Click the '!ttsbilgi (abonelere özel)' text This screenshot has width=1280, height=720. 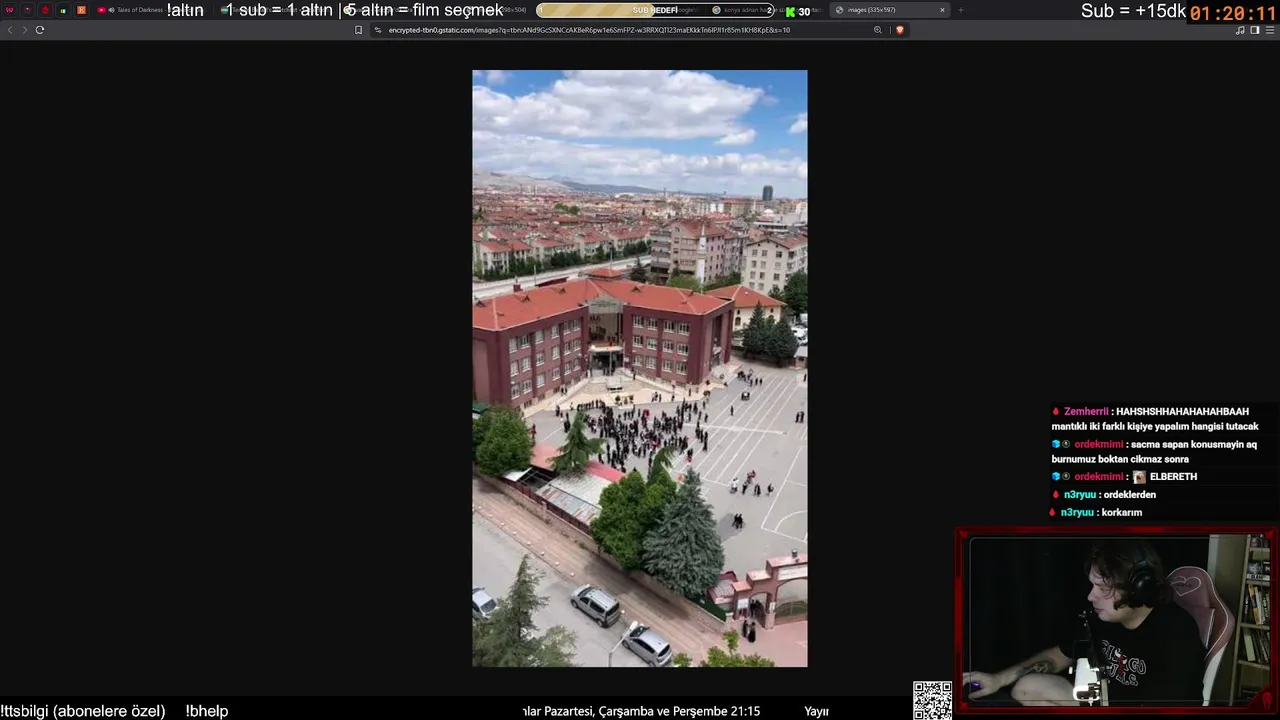coord(83,711)
